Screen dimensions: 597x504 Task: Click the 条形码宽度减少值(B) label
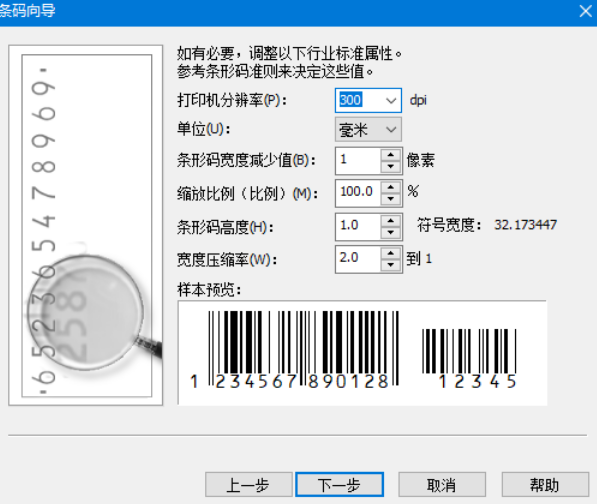246,160
